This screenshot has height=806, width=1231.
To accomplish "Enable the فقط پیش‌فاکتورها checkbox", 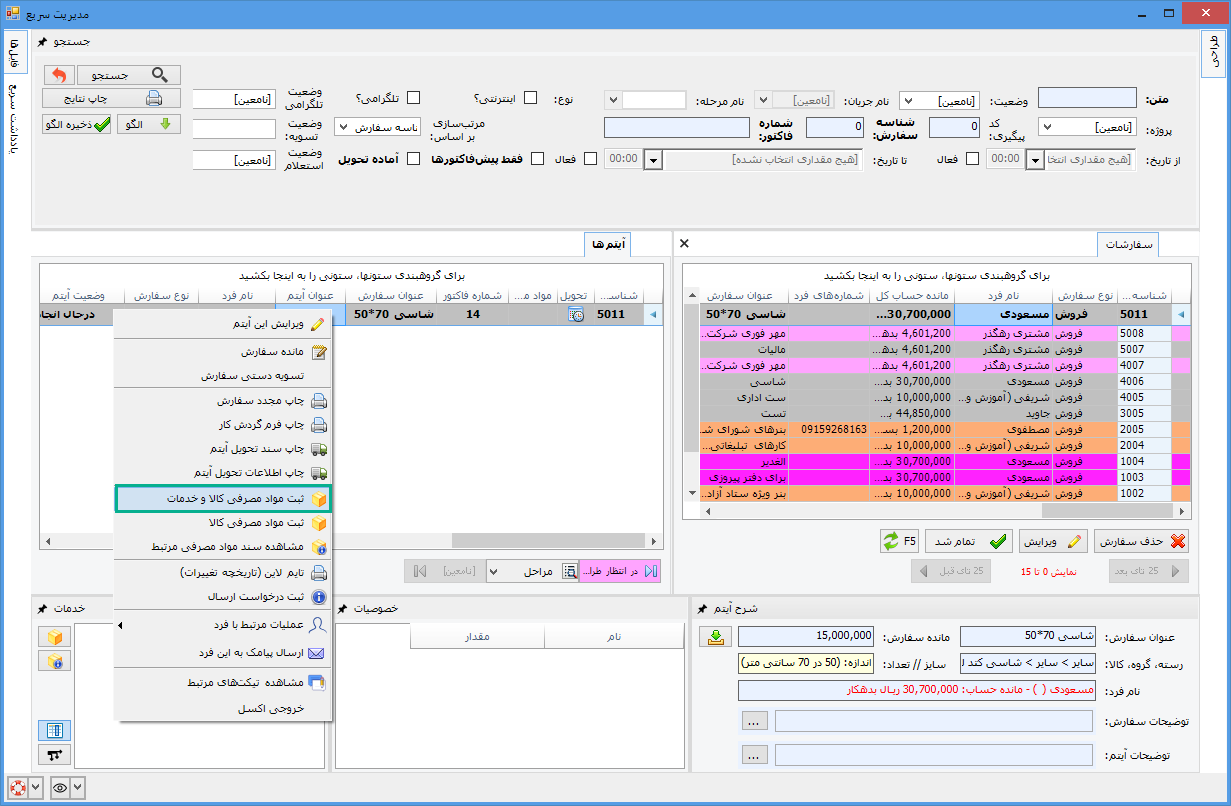I will coord(537,159).
